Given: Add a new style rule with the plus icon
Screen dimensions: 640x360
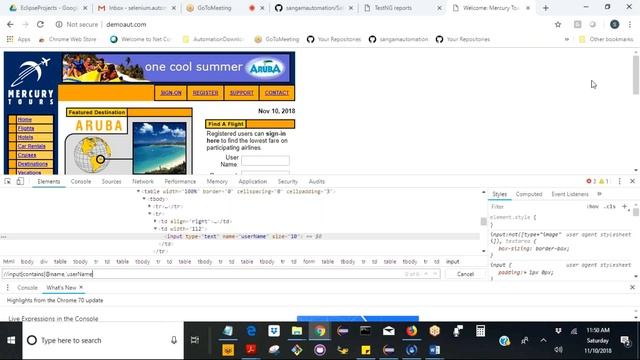Looking at the screenshot, I should 624,207.
